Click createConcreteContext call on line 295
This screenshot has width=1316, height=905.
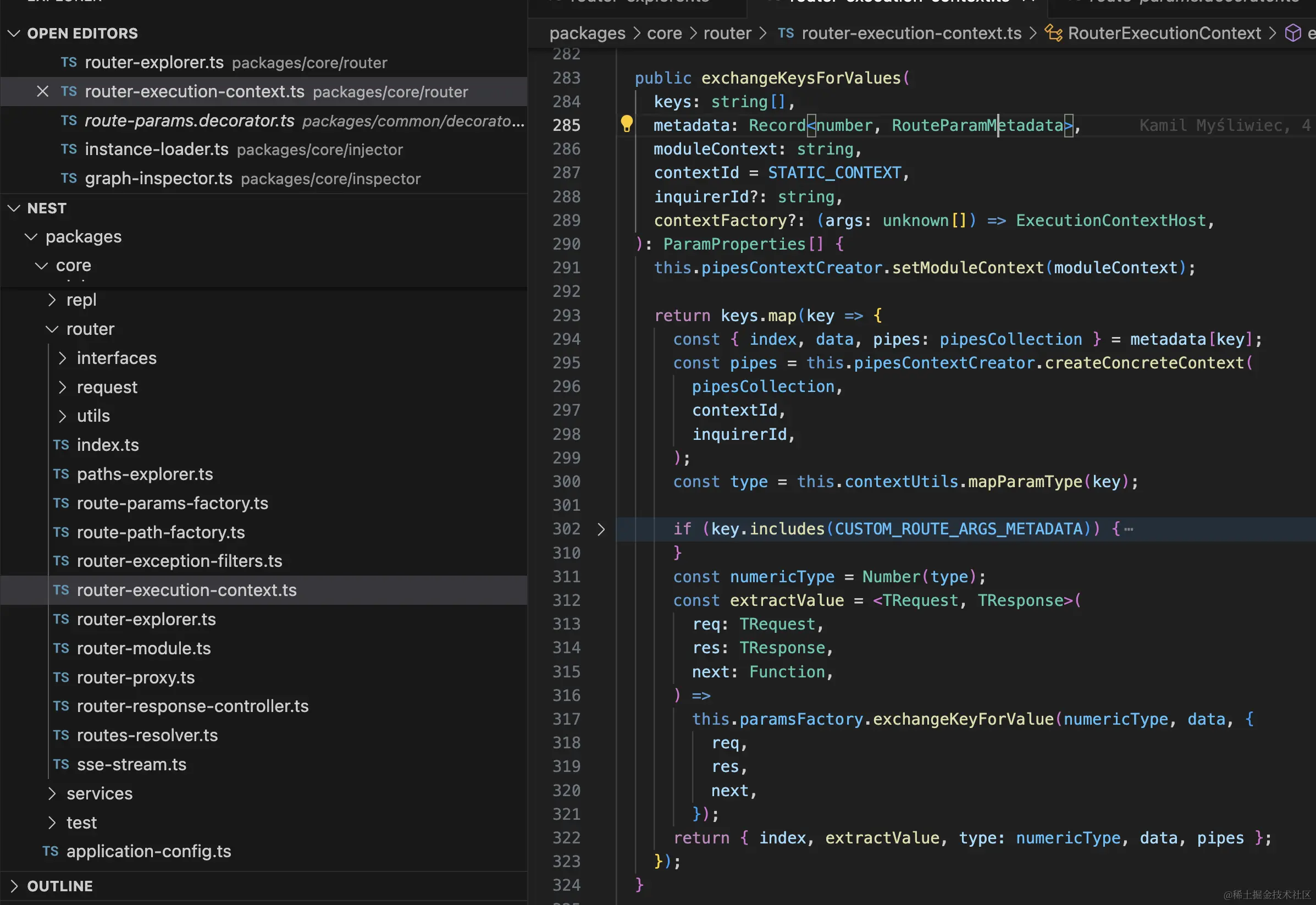pos(1144,362)
